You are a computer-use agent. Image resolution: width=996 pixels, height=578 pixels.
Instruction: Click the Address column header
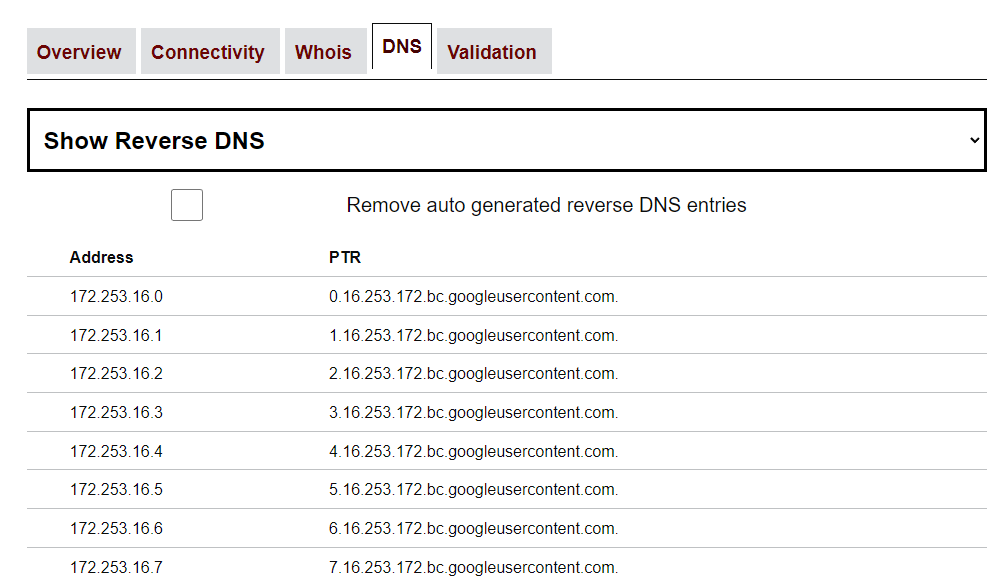[x=101, y=257]
